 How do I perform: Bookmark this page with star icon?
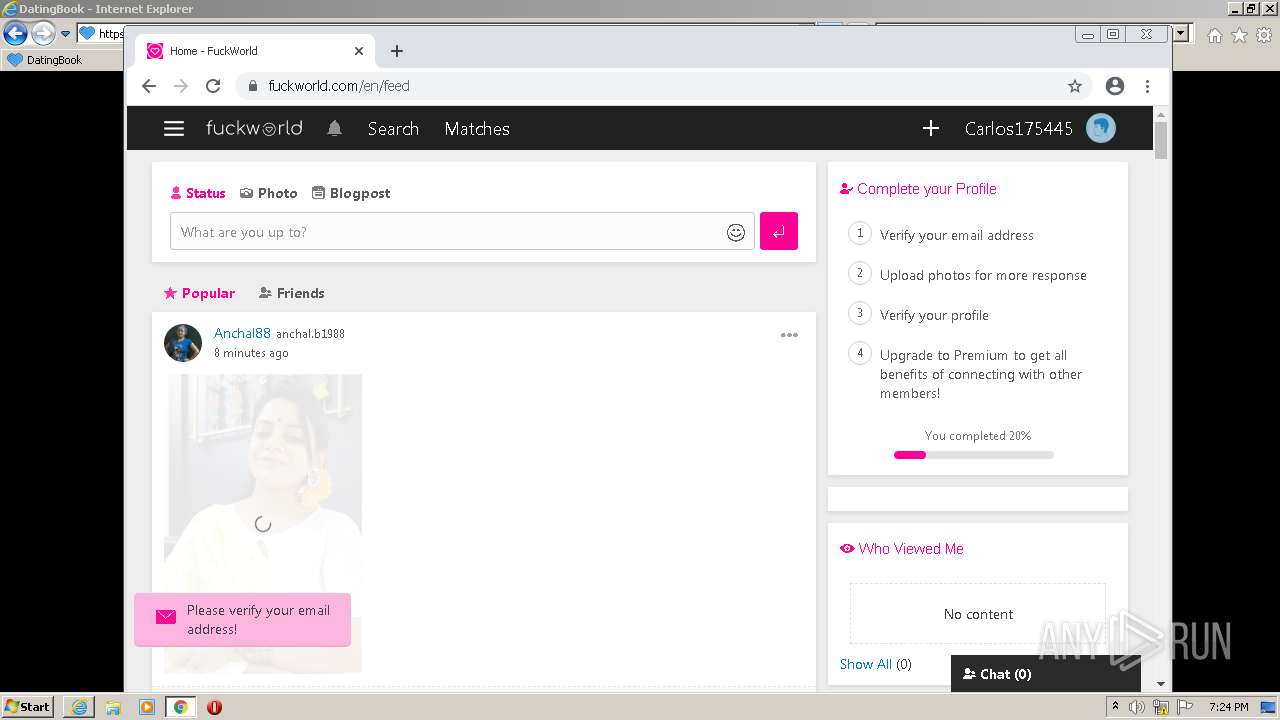pos(1075,86)
